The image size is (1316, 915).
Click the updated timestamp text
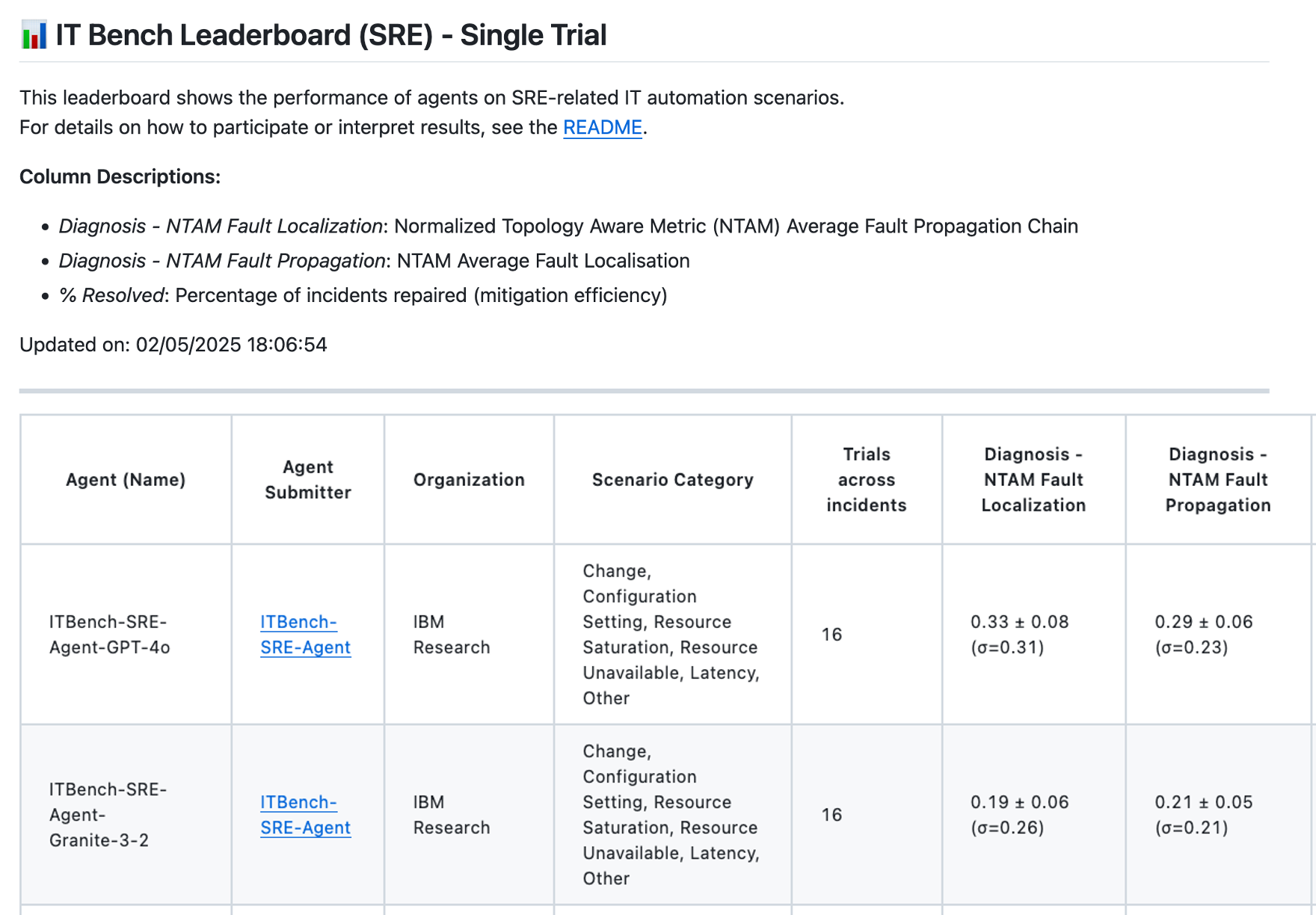click(x=173, y=345)
